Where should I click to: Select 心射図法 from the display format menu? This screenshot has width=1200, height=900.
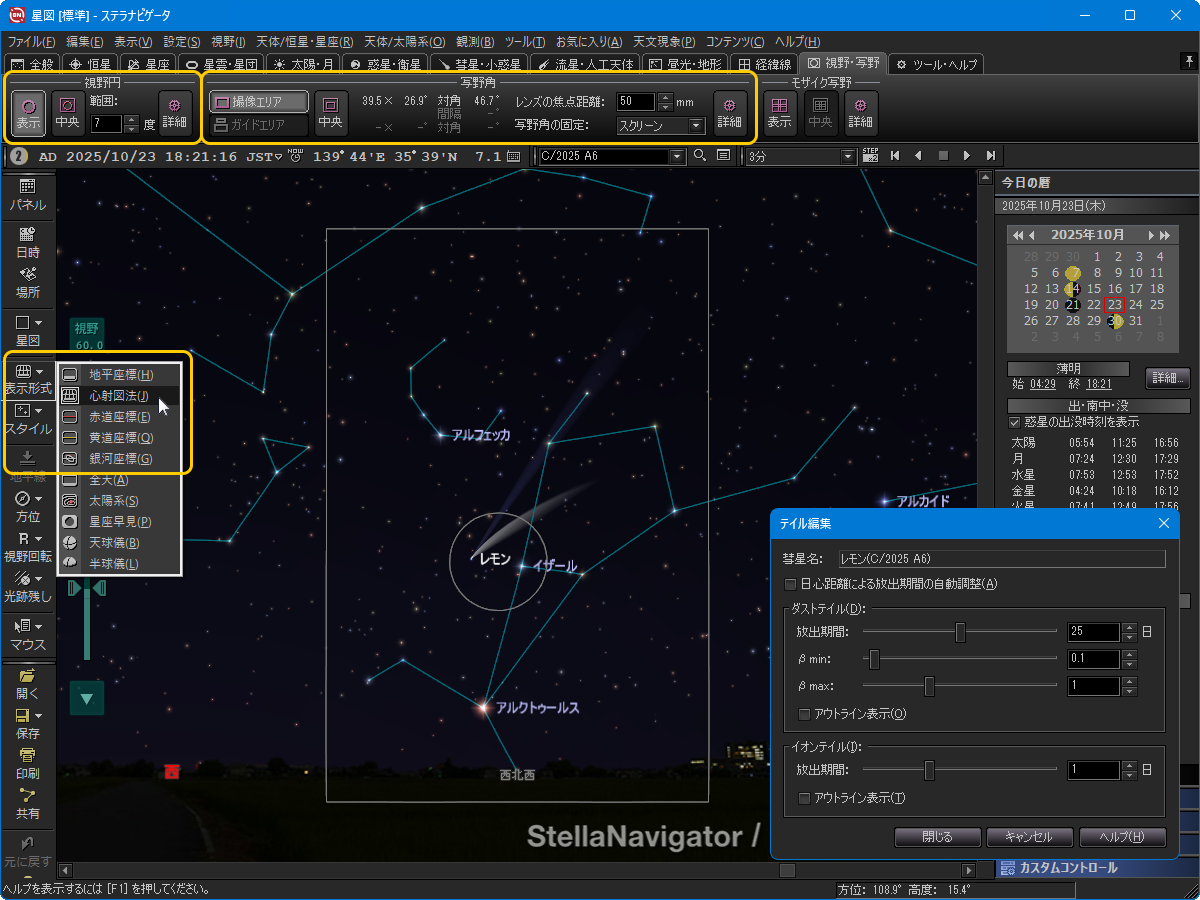pyautogui.click(x=119, y=396)
